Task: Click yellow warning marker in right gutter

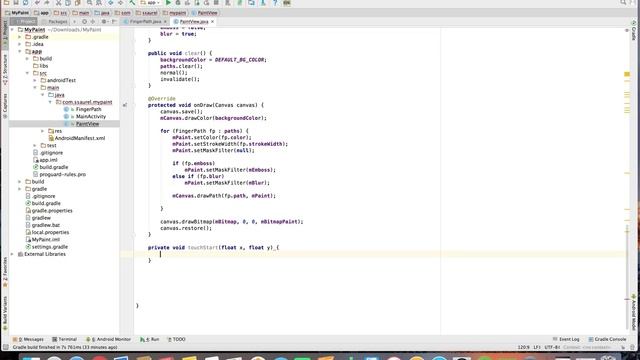Action: coord(627,74)
